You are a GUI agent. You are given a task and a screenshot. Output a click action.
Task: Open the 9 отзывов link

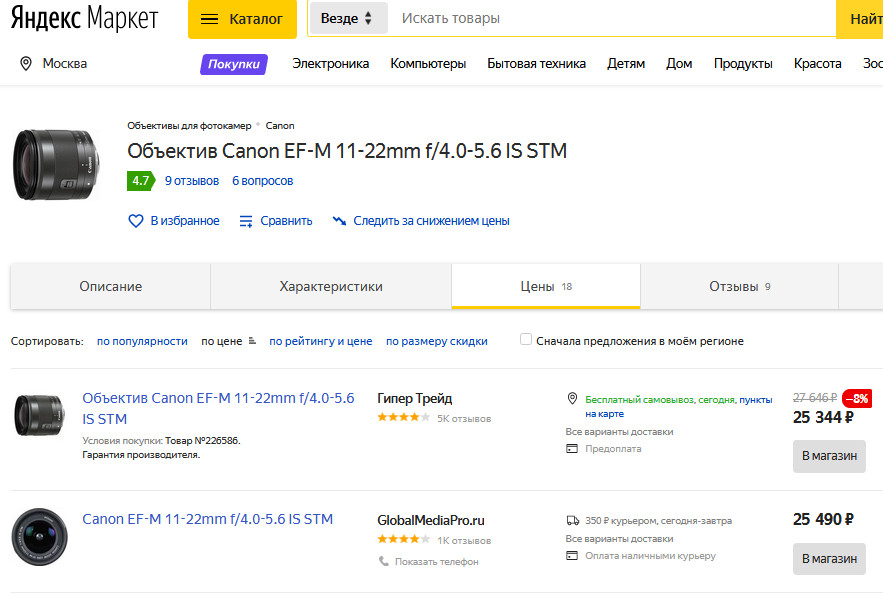(x=192, y=181)
